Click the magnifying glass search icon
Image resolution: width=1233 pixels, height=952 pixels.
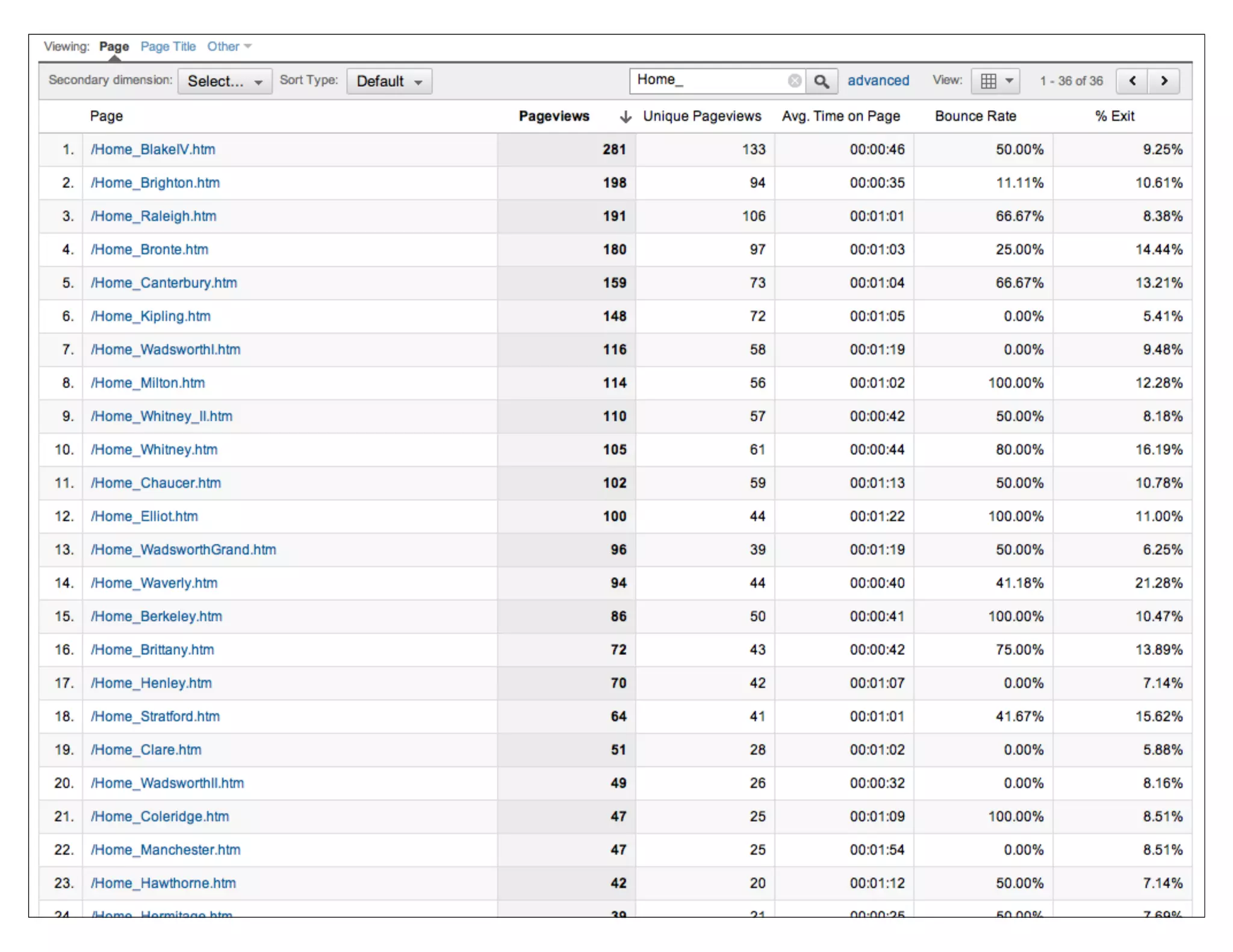click(821, 81)
